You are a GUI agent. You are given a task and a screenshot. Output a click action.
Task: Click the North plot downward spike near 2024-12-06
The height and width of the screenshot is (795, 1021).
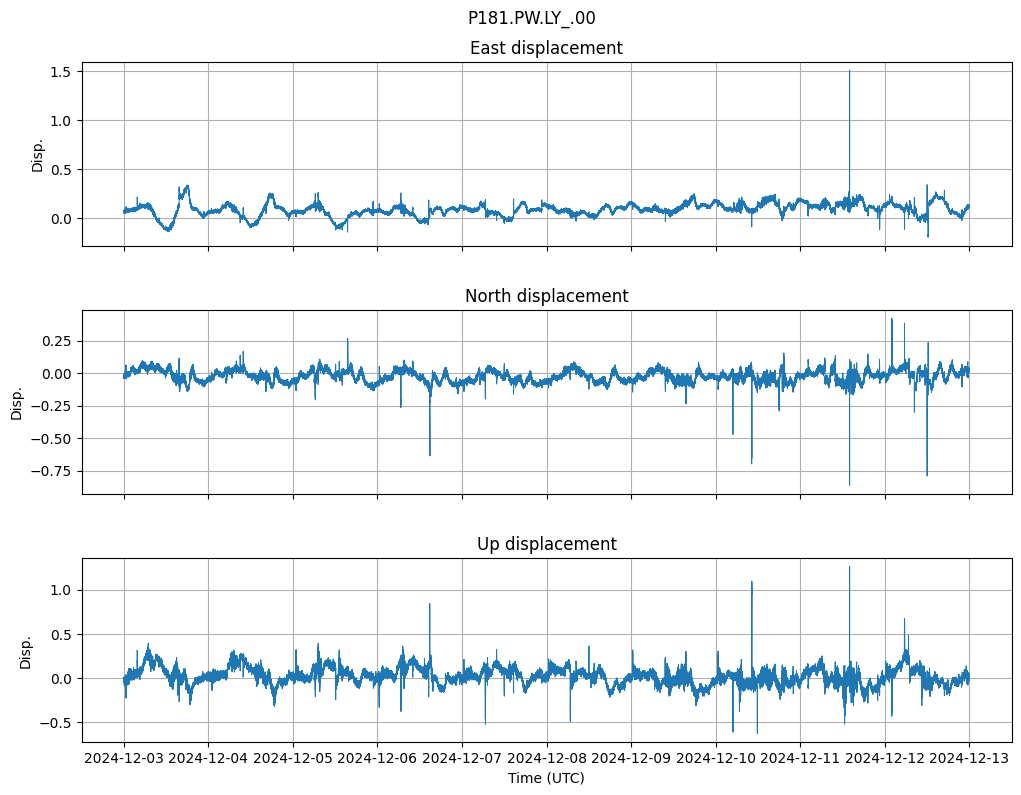430,455
